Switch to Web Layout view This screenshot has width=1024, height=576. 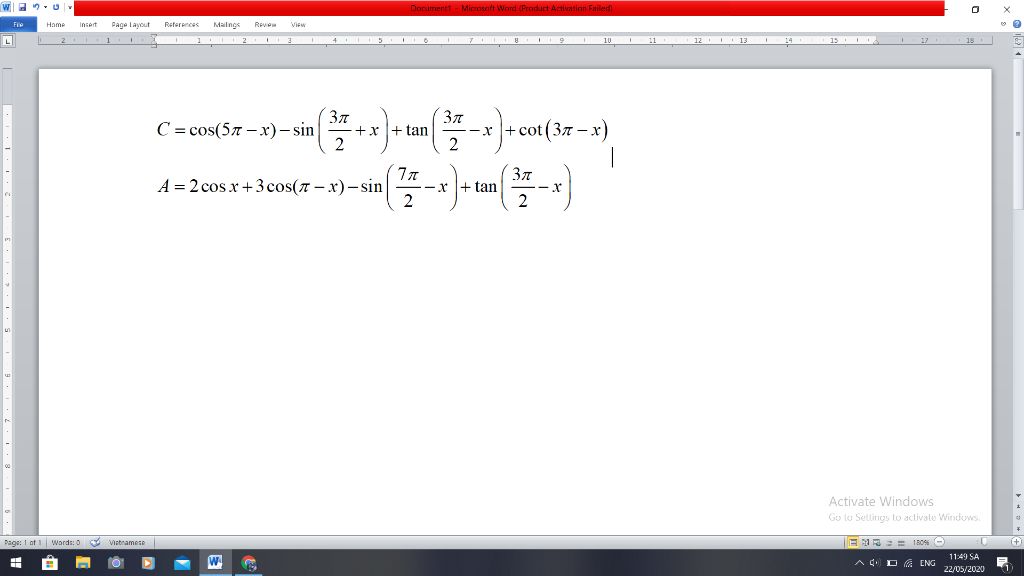pos(877,542)
